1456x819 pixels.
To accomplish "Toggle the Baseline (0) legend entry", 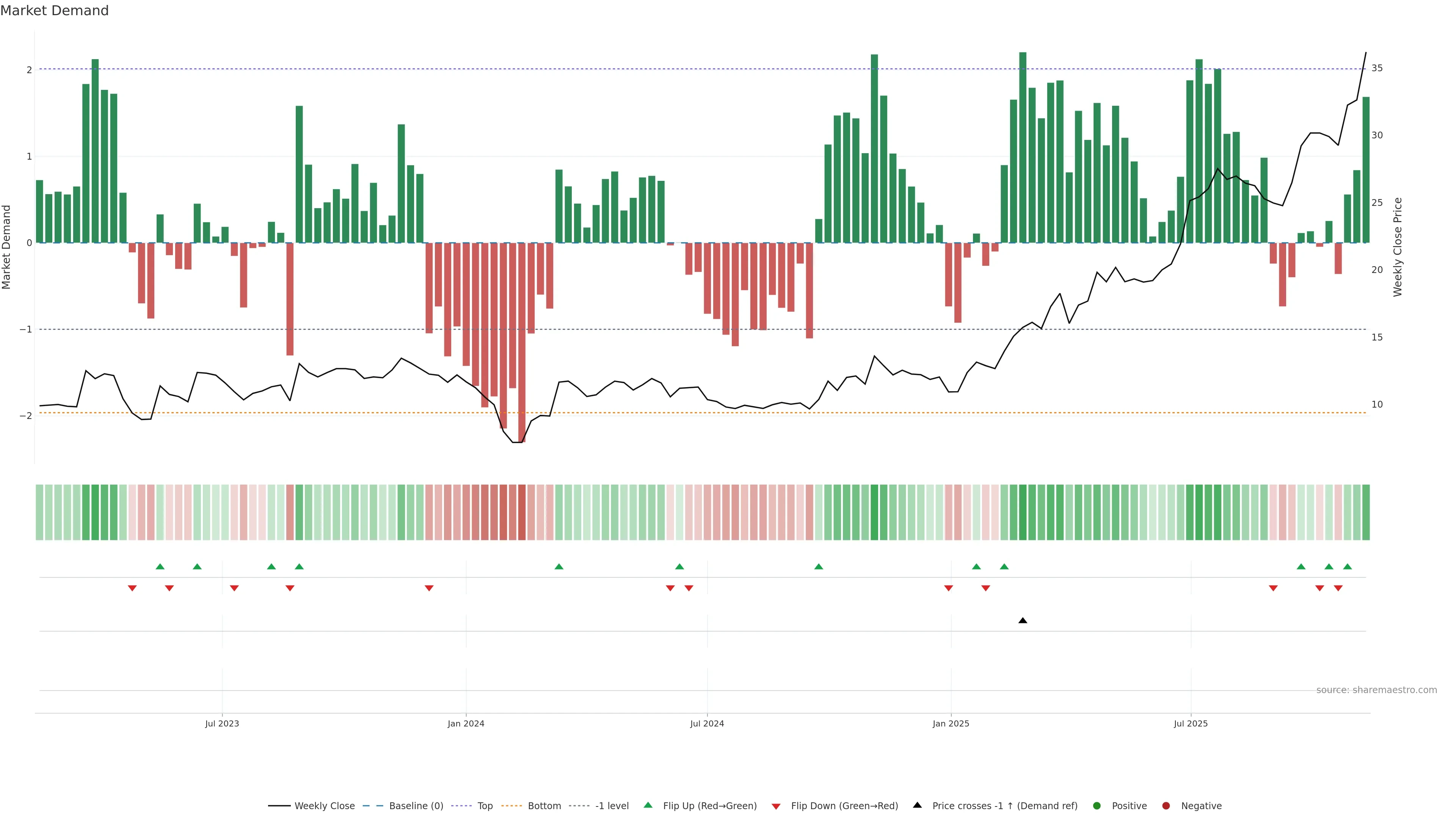I will [x=416, y=806].
